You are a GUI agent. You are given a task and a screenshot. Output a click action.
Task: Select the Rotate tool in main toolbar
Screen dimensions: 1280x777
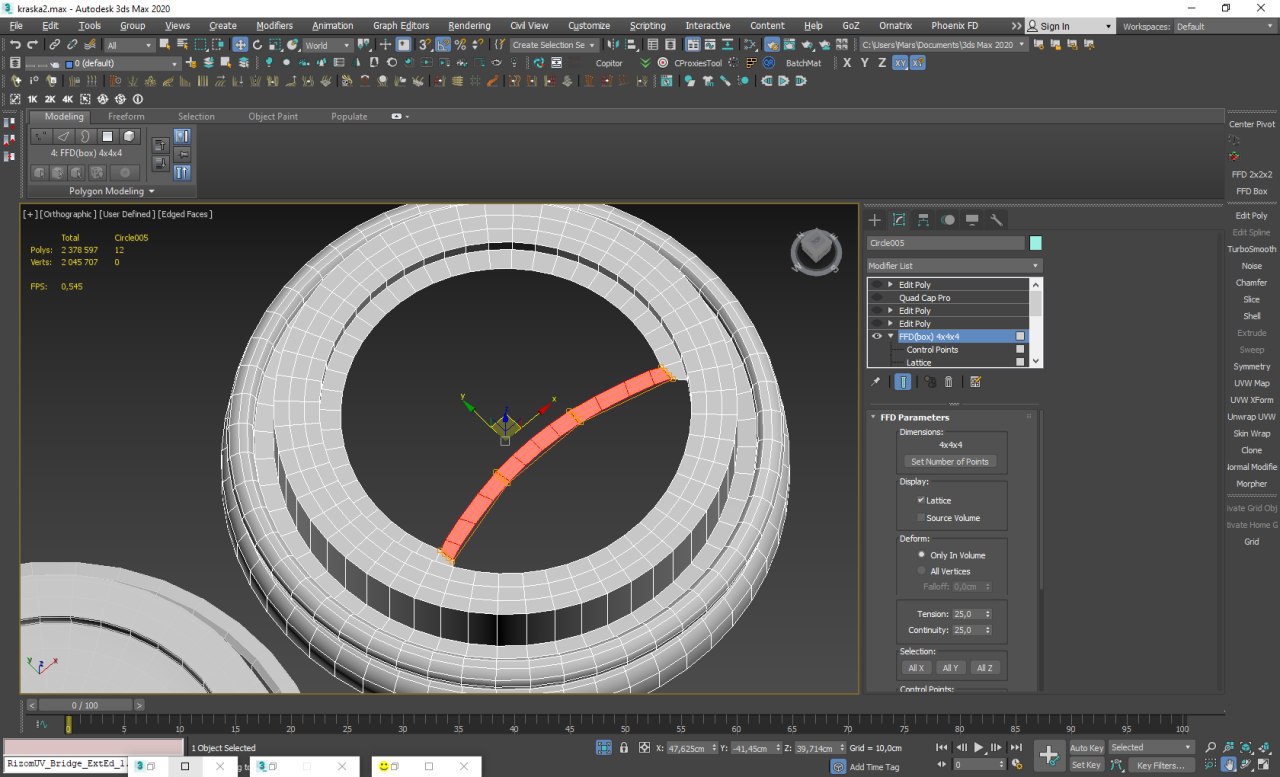[257, 45]
